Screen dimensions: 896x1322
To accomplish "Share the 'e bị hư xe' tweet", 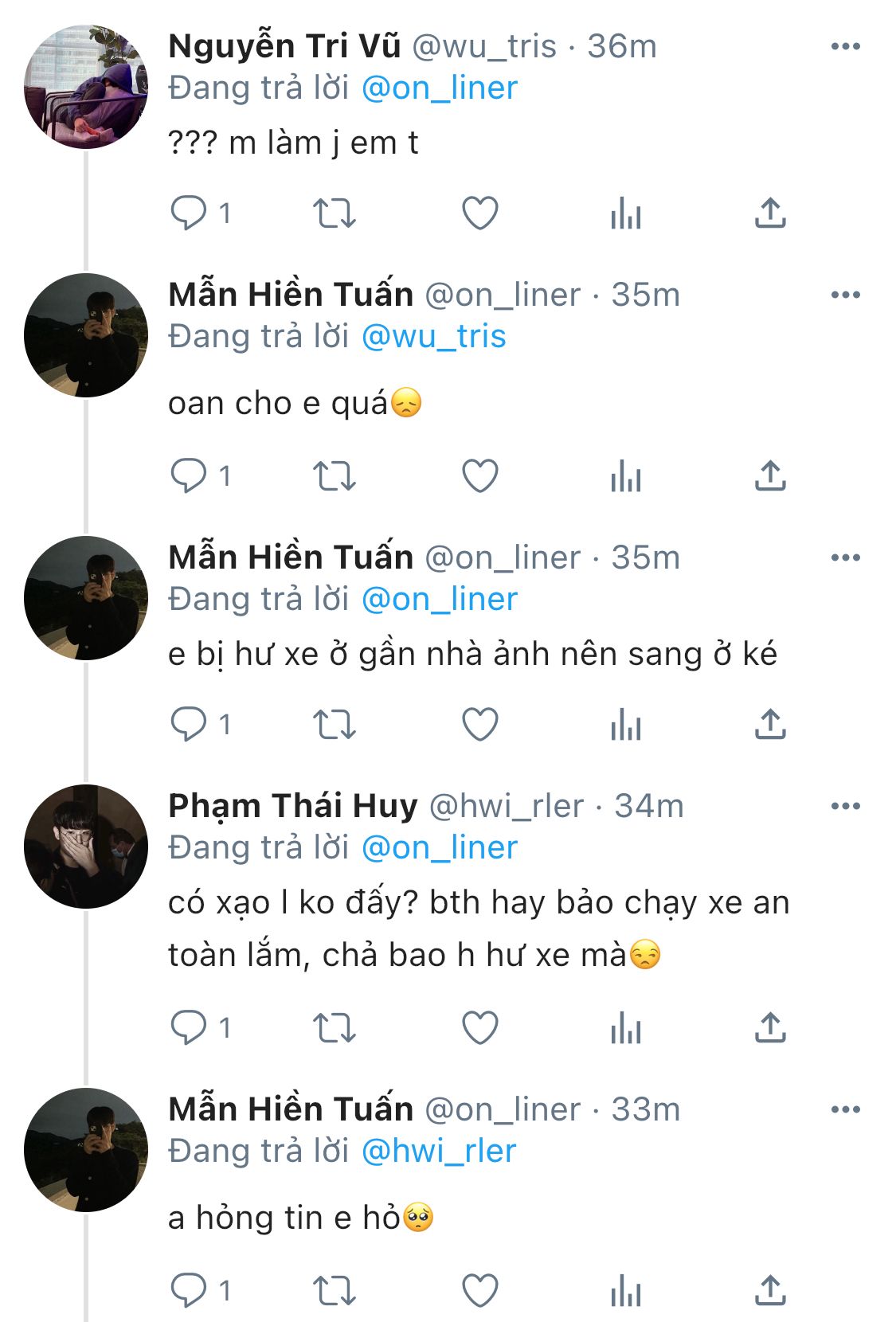I will pyautogui.click(x=770, y=725).
